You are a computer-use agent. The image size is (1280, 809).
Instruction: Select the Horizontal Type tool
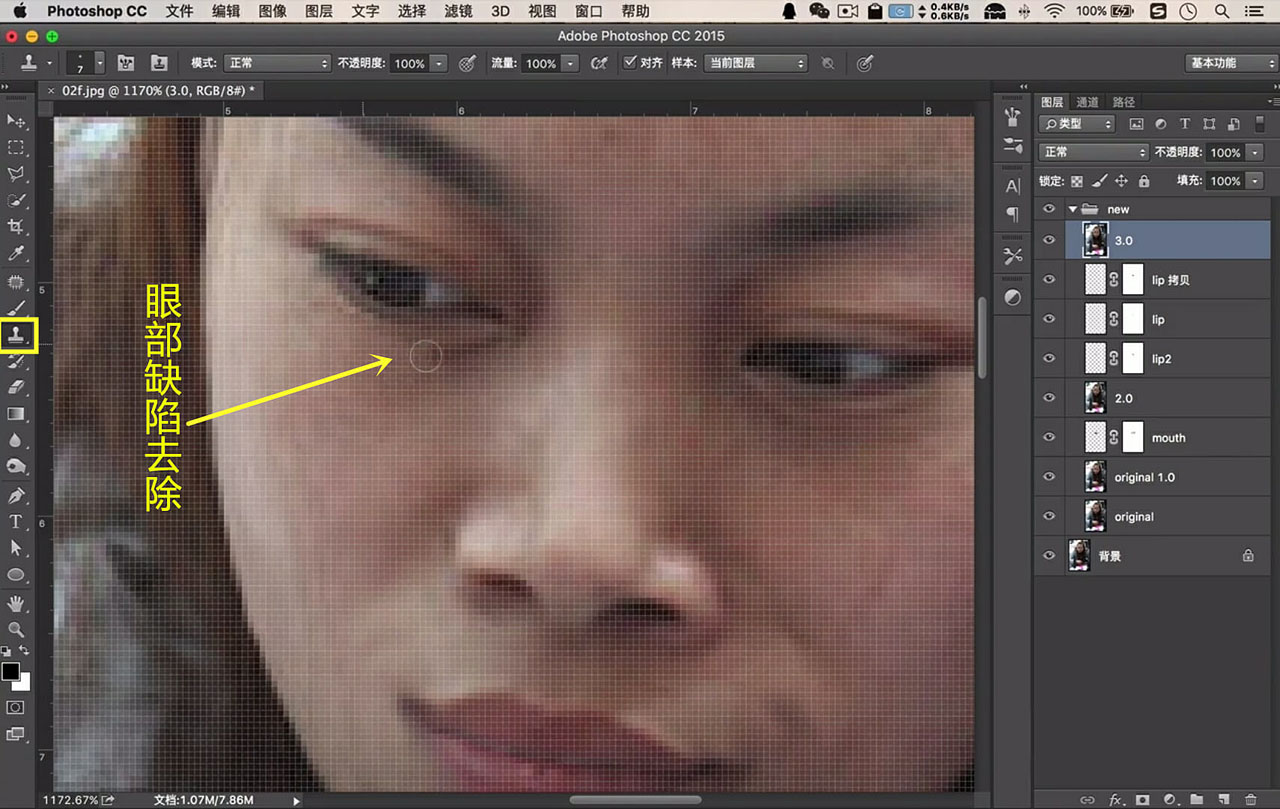point(16,521)
